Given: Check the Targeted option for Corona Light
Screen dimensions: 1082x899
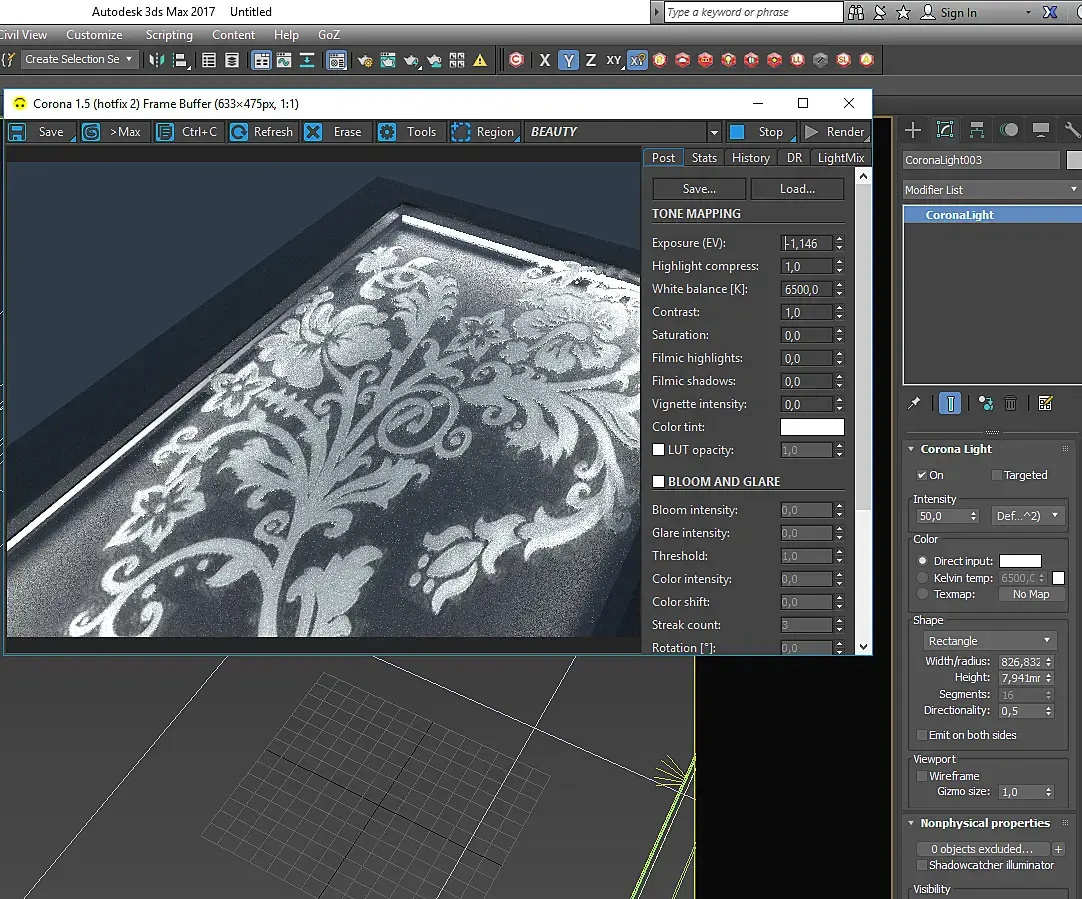Looking at the screenshot, I should 996,475.
